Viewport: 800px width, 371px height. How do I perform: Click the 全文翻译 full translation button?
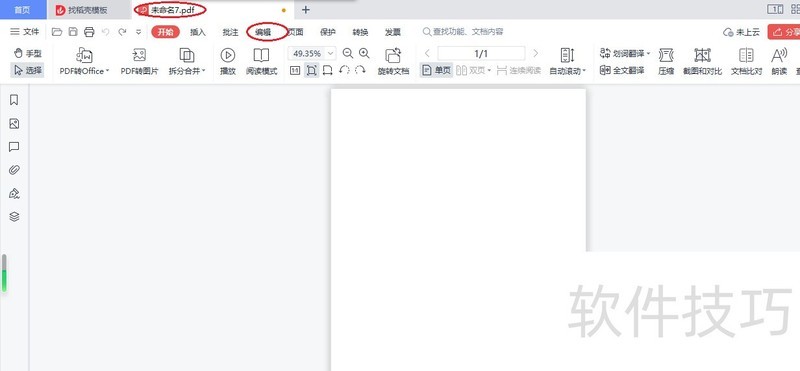click(622, 70)
